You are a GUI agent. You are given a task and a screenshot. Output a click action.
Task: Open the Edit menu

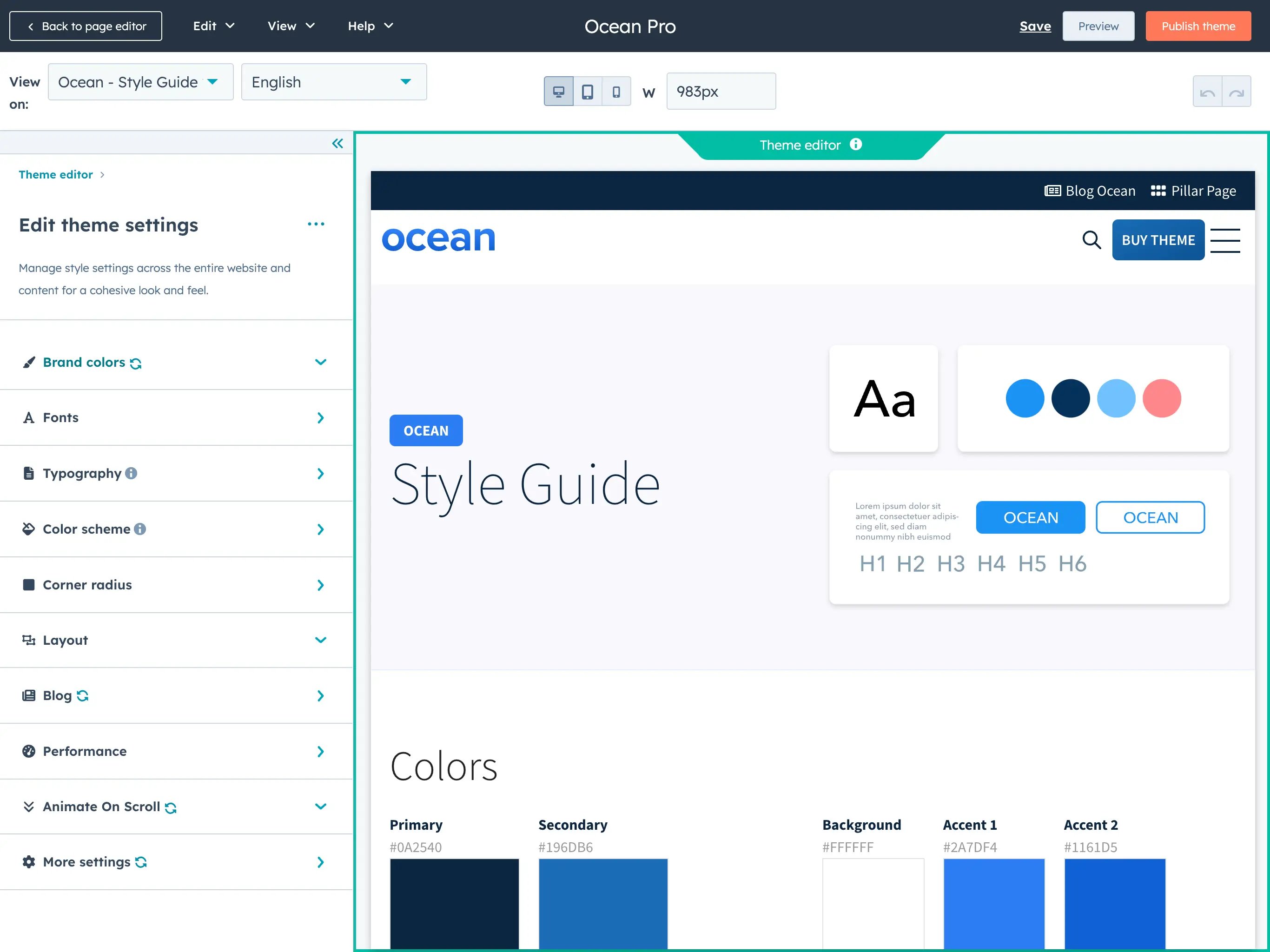point(213,26)
